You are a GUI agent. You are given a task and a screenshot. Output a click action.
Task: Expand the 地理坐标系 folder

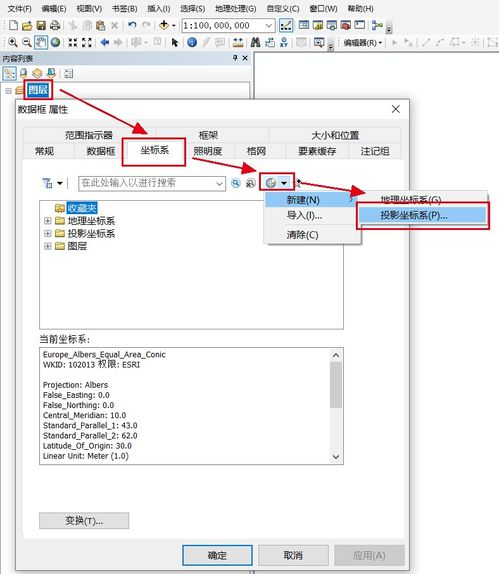[x=47, y=221]
